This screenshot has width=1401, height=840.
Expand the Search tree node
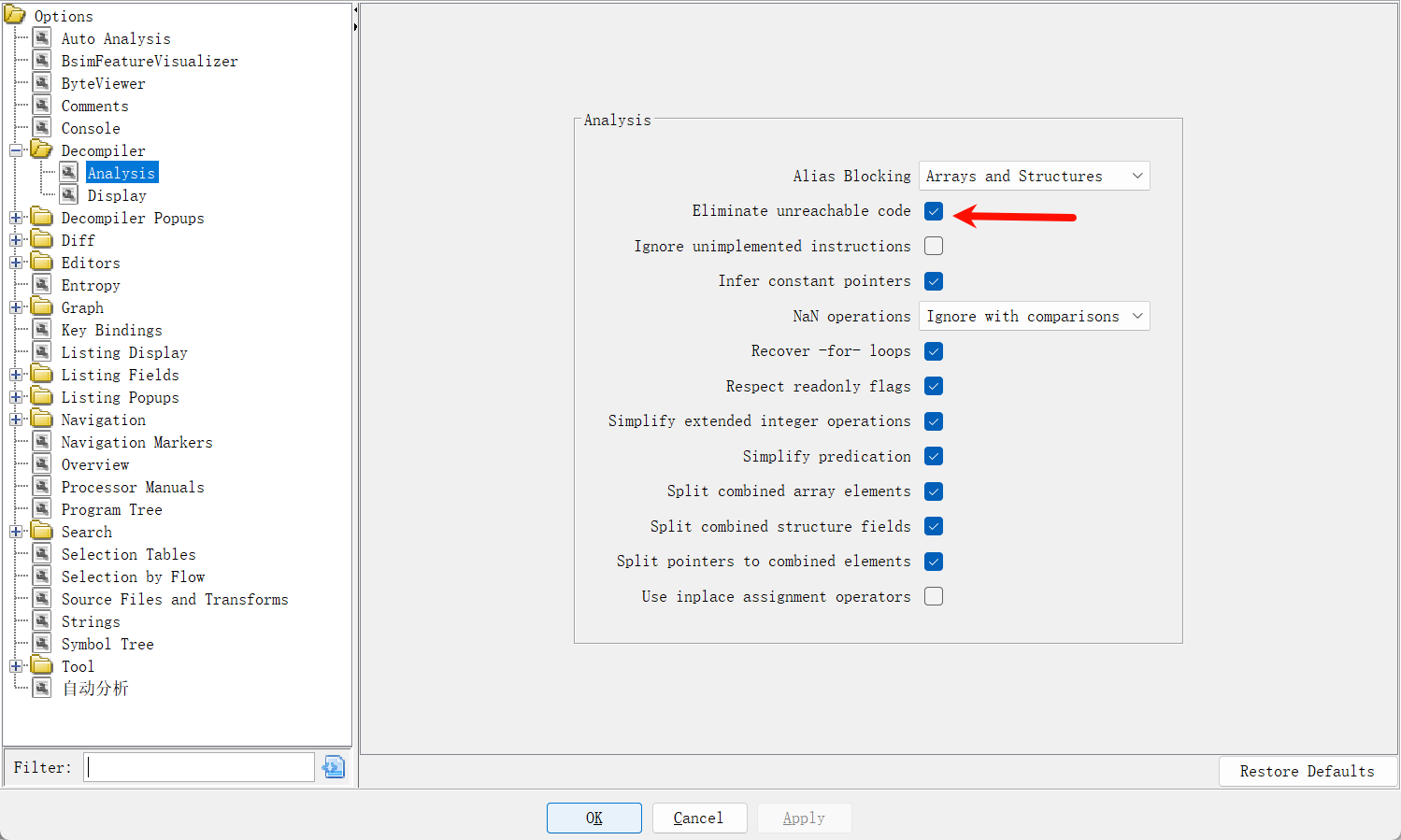click(16, 532)
